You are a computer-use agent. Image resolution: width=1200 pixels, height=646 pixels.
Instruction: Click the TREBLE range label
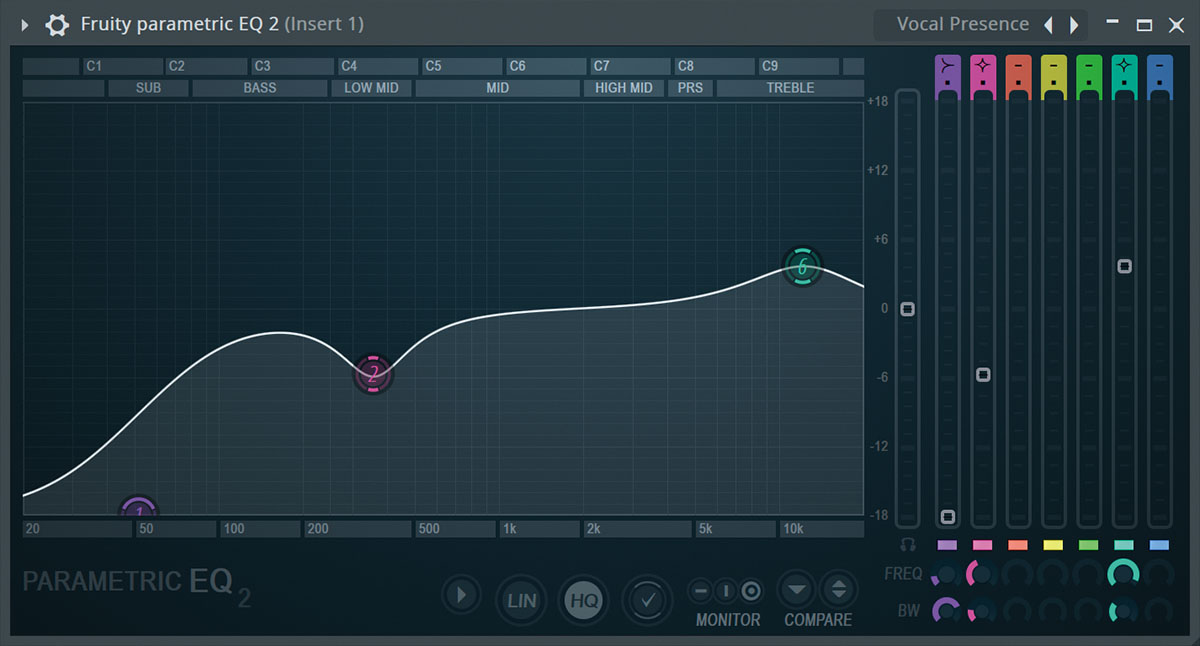[x=790, y=88]
